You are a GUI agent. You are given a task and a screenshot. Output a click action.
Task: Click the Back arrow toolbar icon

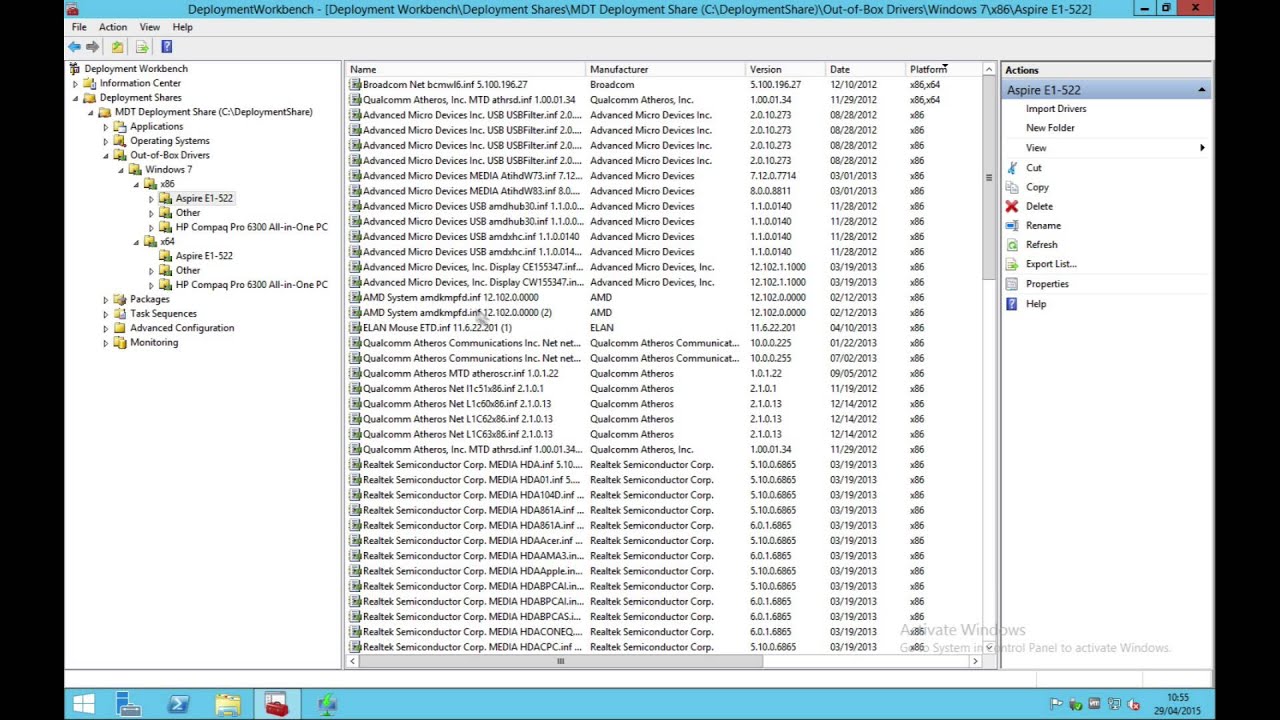coord(74,47)
